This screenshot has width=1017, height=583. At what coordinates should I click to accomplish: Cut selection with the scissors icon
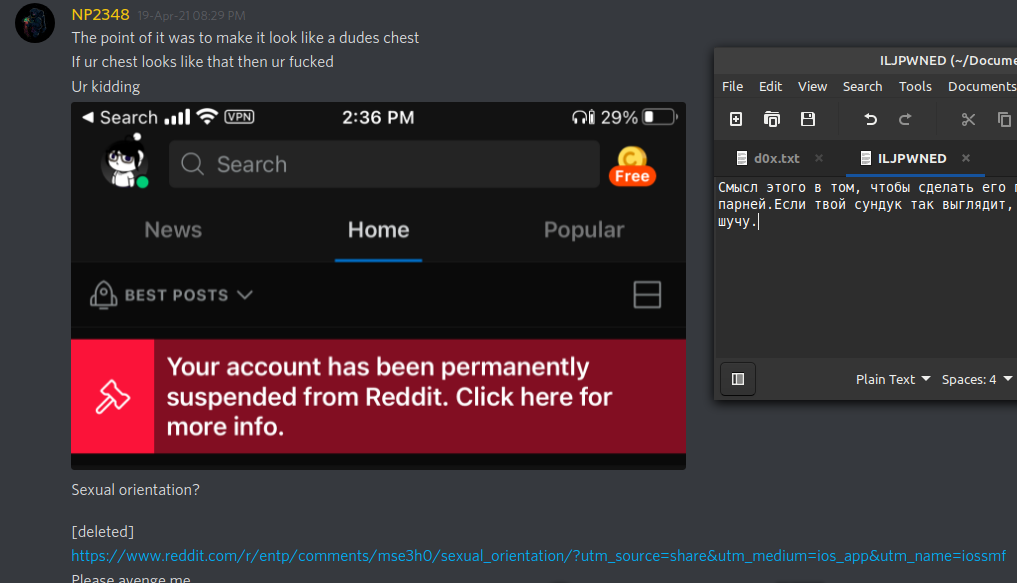(x=968, y=119)
